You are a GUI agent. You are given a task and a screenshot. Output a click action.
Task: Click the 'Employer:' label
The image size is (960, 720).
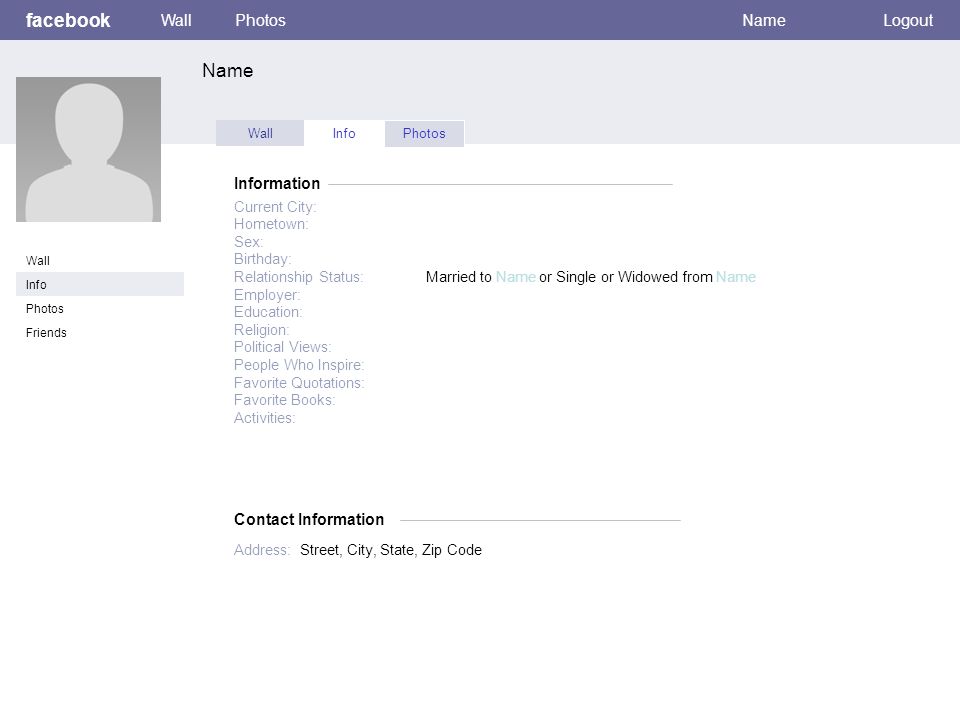point(267,294)
